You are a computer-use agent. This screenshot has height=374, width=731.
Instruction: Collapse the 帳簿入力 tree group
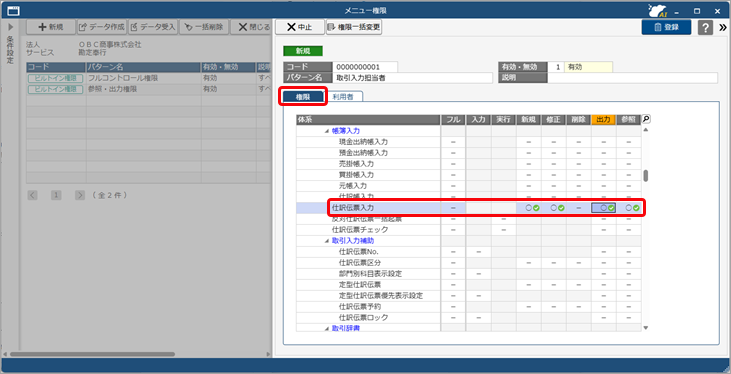click(327, 131)
